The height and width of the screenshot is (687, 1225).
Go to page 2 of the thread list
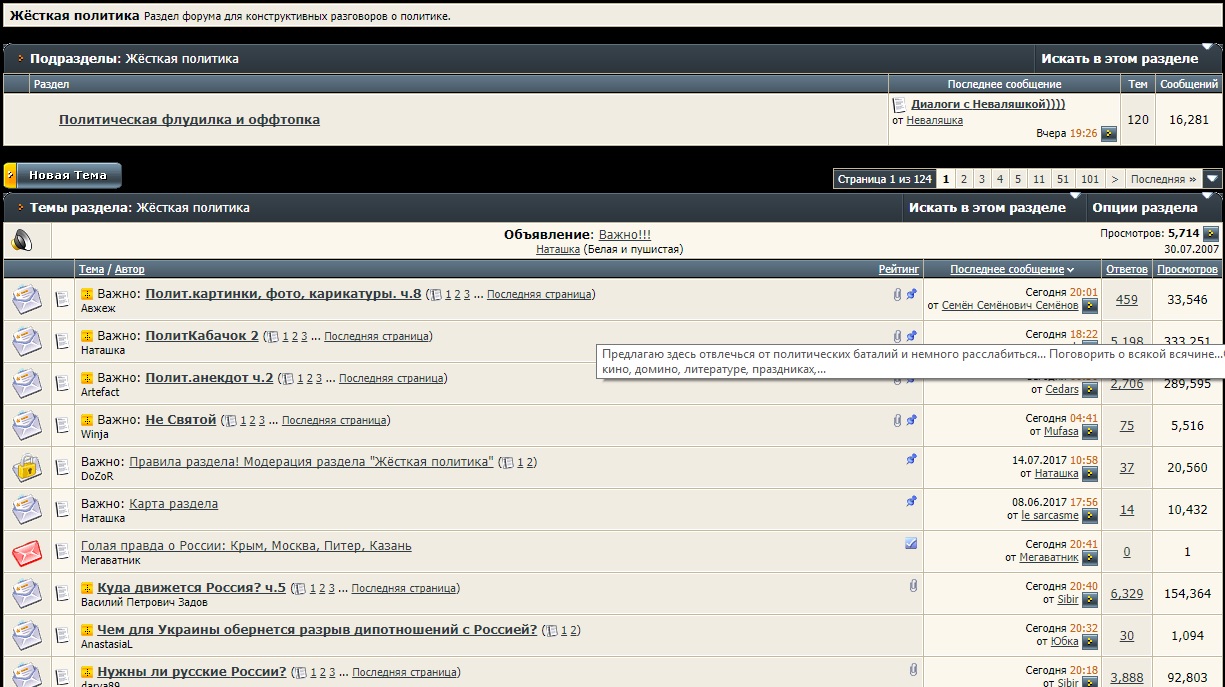[964, 179]
